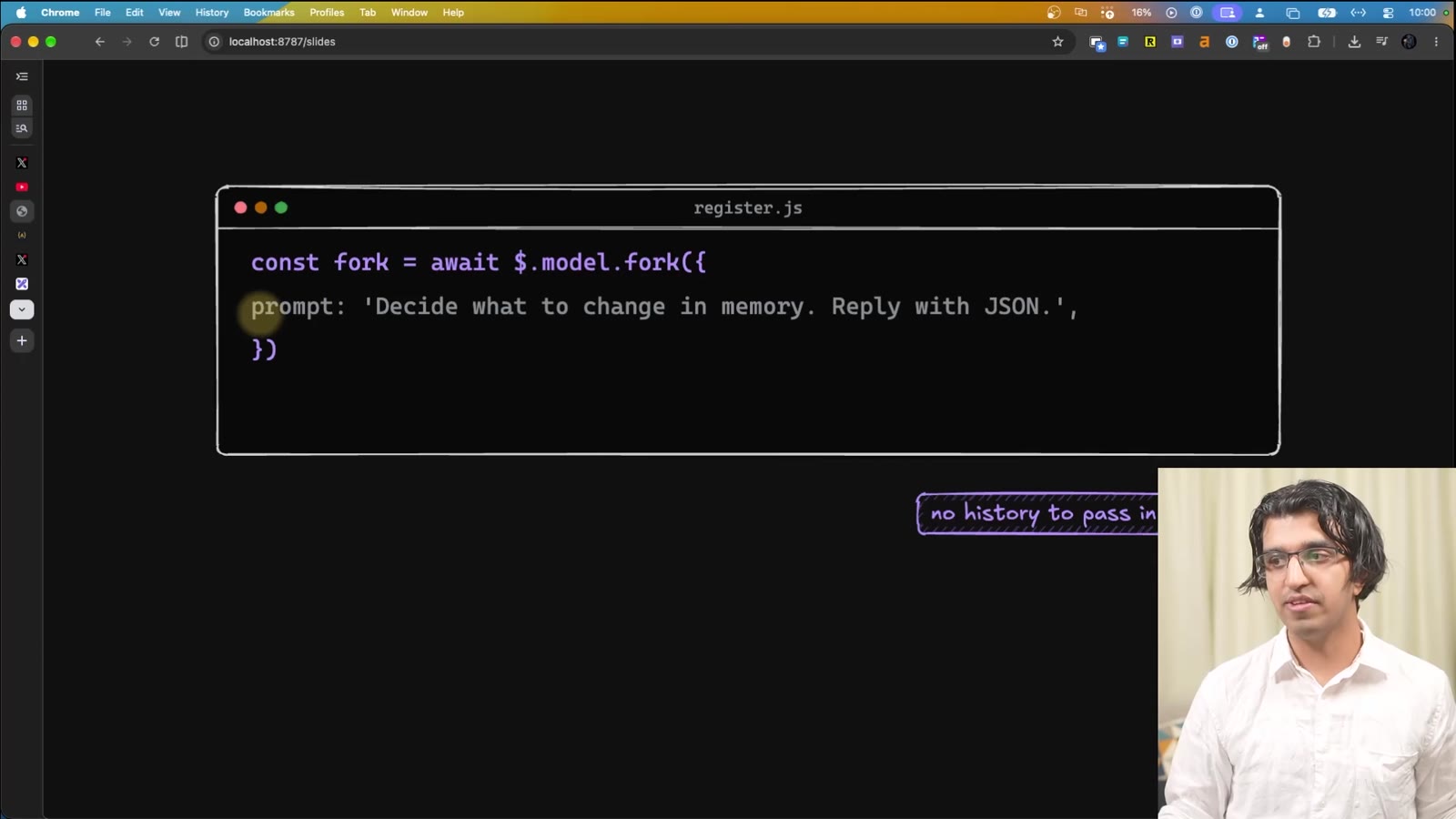Open the Extensions puzzle piece menu
The width and height of the screenshot is (1456, 819).
point(1314,42)
